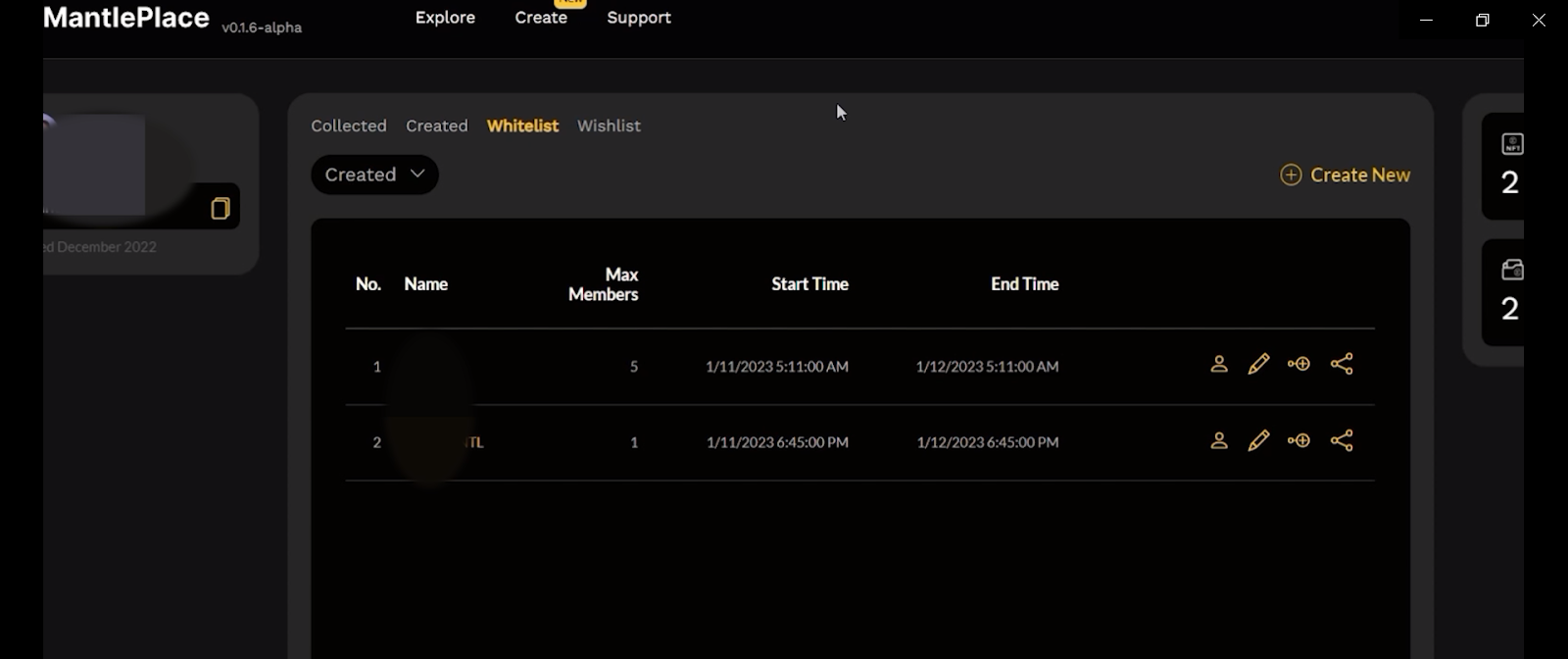The height and width of the screenshot is (659, 1568).
Task: Click the Create New whitelist button
Action: (x=1345, y=175)
